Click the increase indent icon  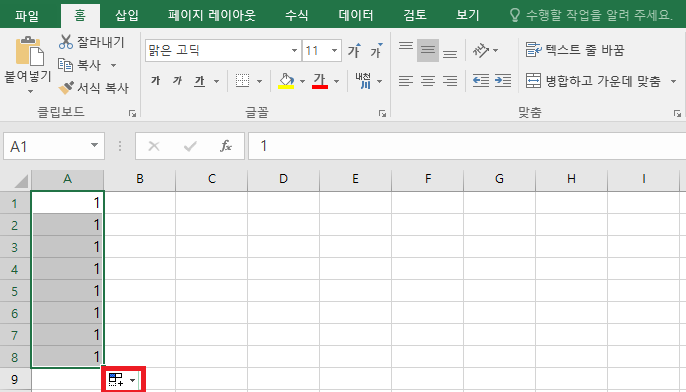coord(503,81)
